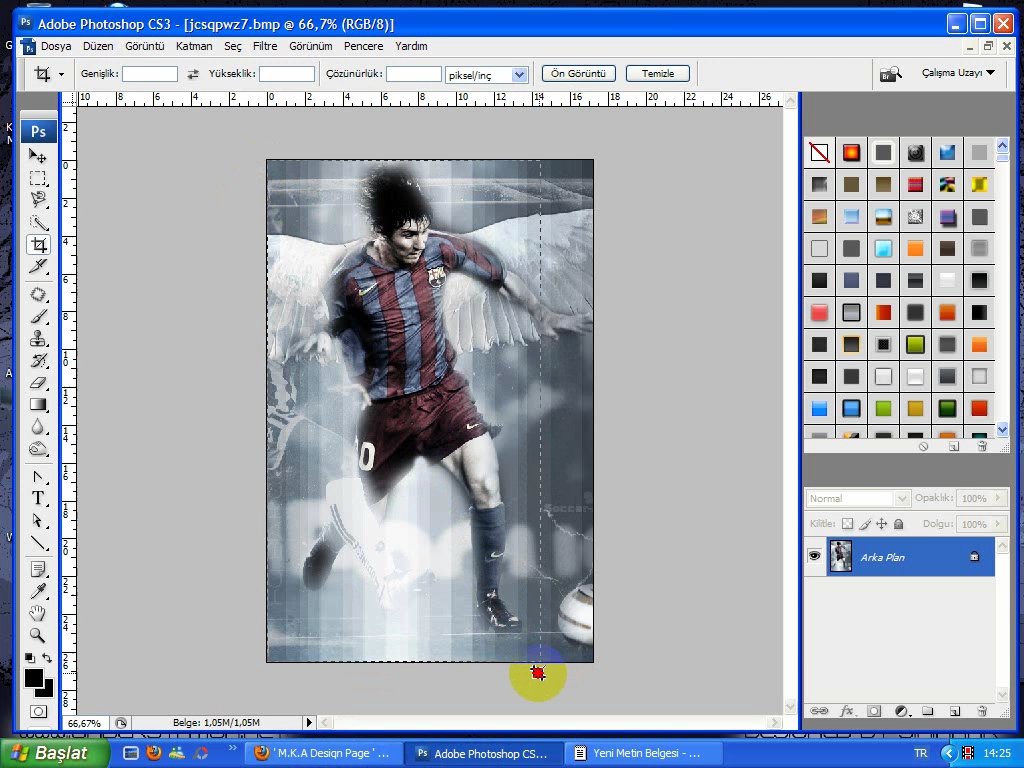Delete layer with the Layers panel trash icon
The height and width of the screenshot is (768, 1024).
coord(981,711)
